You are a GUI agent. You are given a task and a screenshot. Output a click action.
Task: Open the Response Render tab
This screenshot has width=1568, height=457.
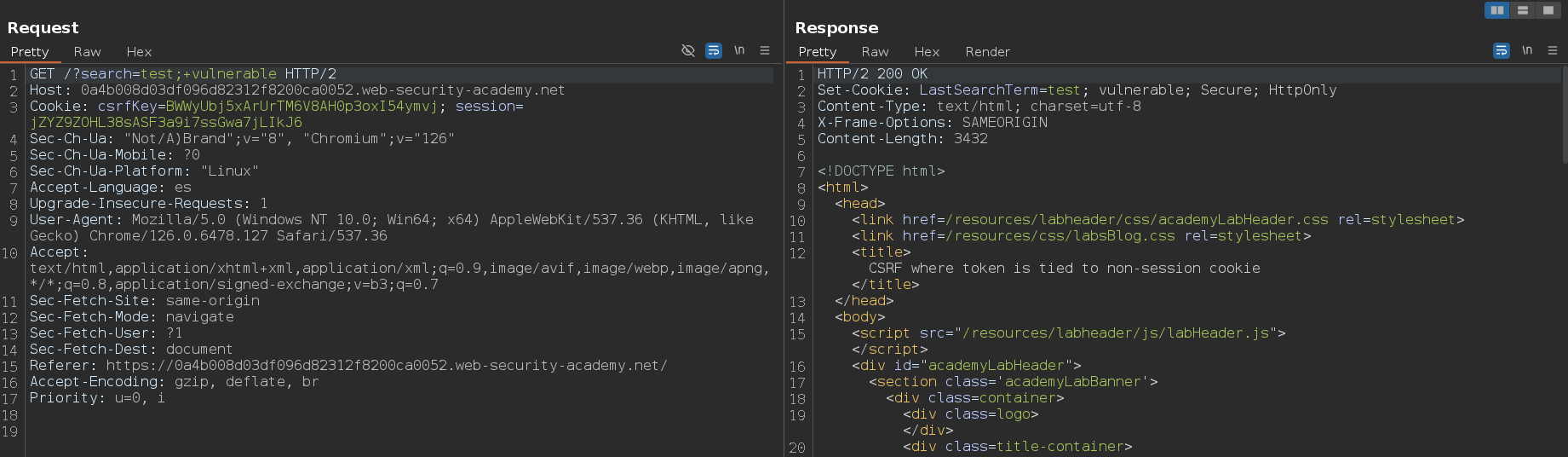click(x=987, y=52)
